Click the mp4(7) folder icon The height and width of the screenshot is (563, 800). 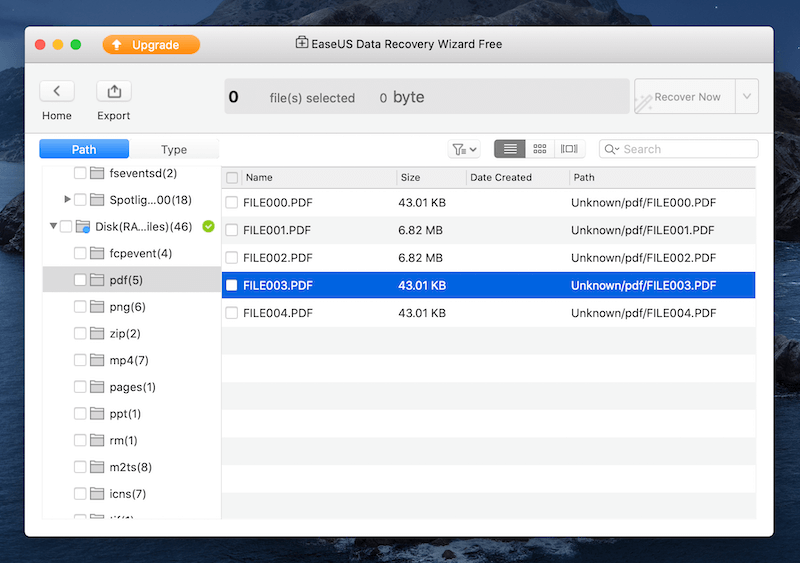pyautogui.click(x=97, y=360)
